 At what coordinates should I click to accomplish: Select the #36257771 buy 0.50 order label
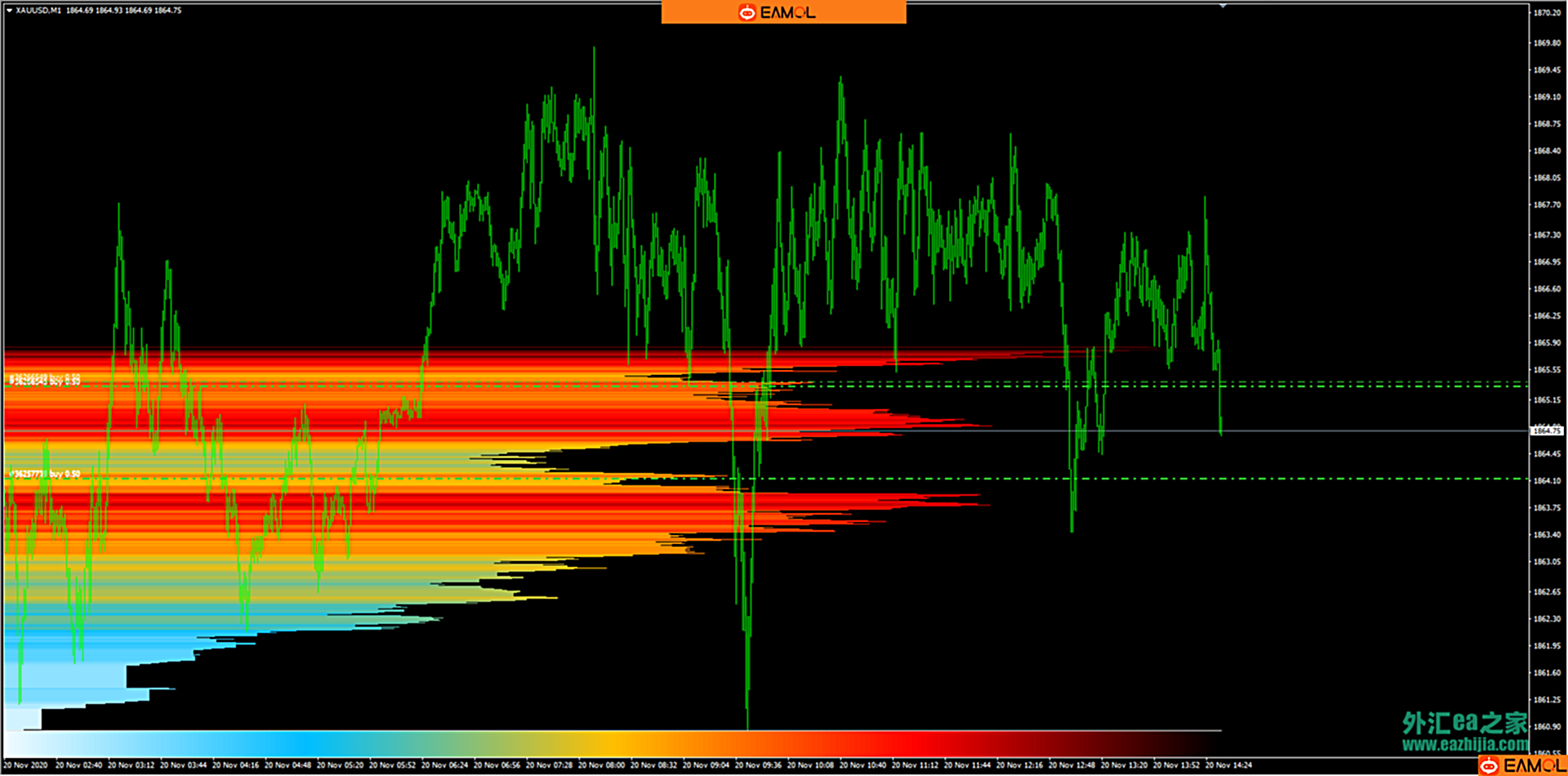click(x=45, y=474)
